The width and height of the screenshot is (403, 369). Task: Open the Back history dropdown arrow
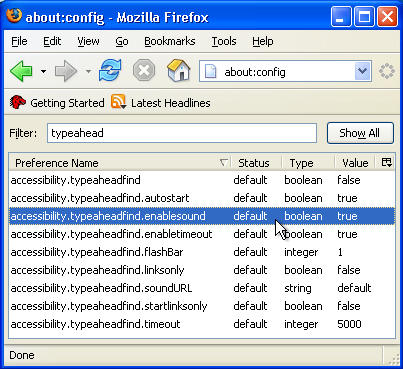pos(43,71)
